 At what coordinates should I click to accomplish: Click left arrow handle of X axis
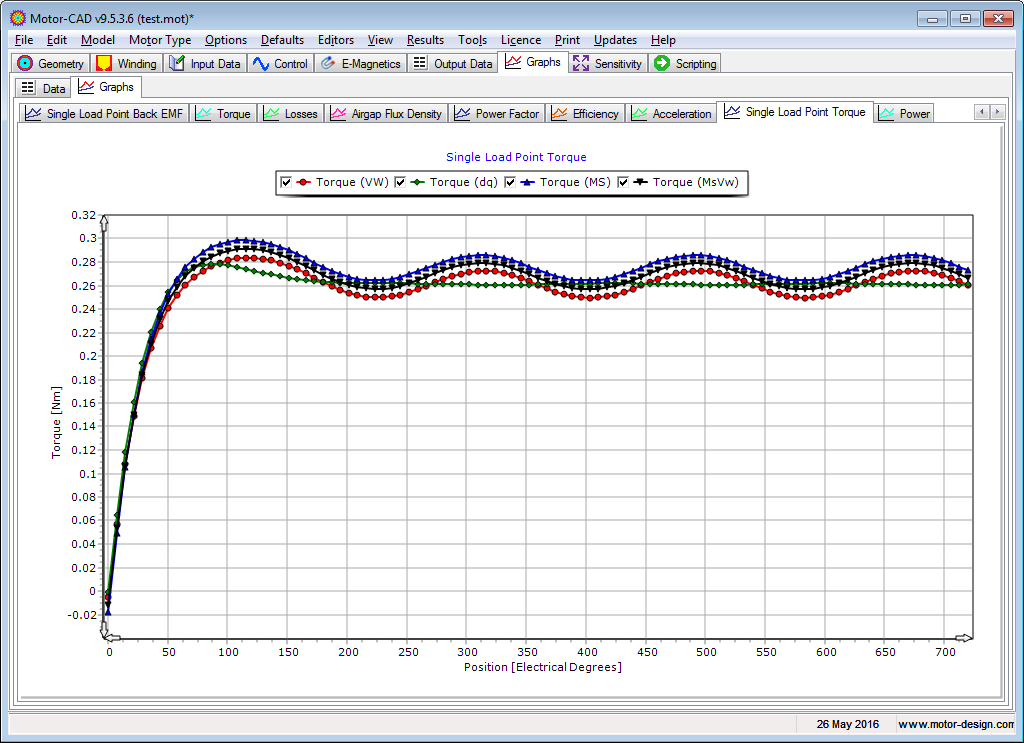tap(113, 638)
